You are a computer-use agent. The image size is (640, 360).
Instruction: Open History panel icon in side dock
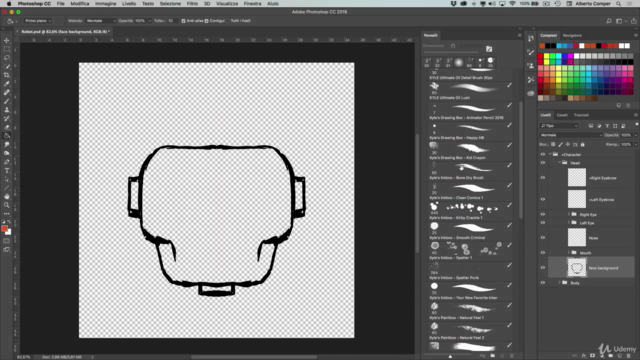531,38
